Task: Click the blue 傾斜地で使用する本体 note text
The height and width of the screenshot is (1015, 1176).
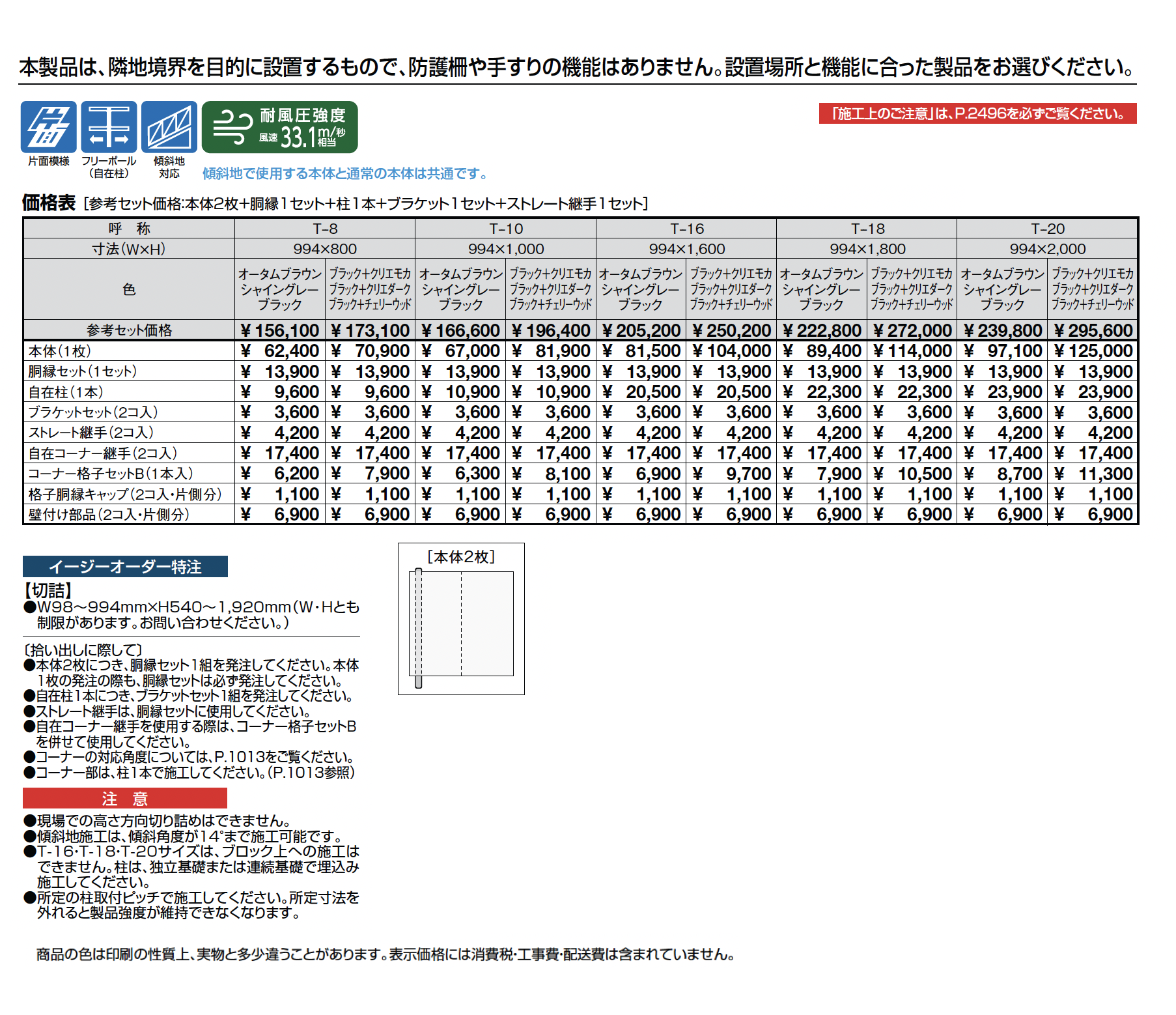Action: coord(344,174)
